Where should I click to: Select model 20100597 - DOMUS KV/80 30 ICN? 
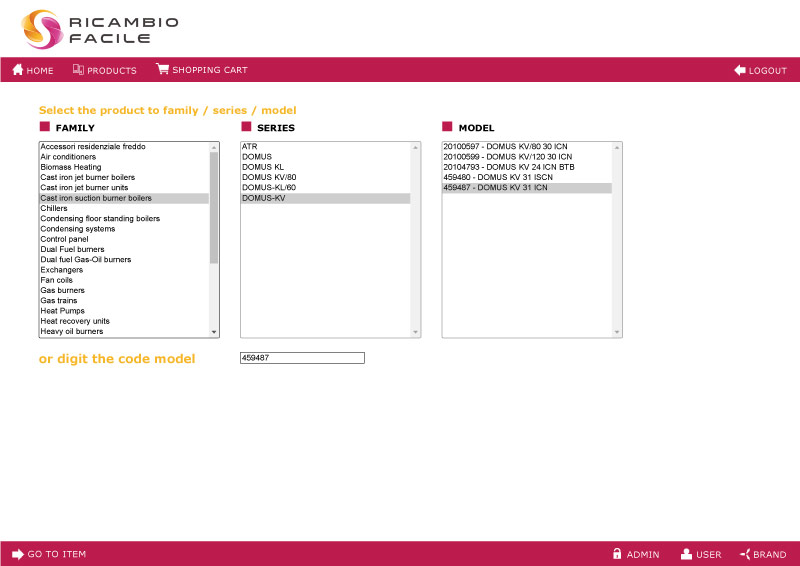(527, 146)
